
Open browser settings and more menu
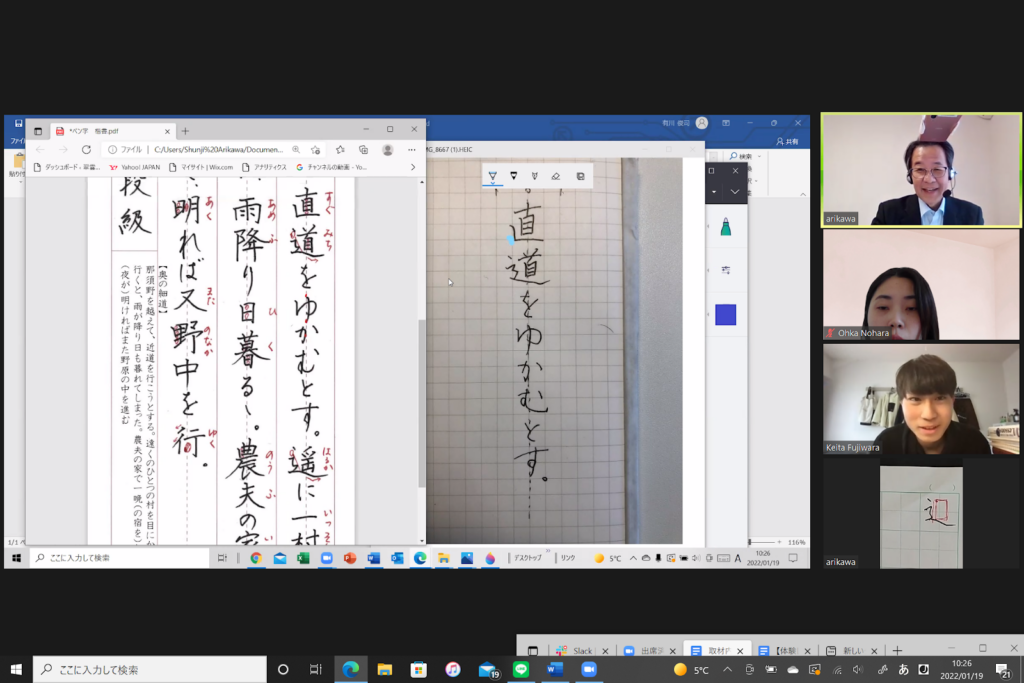click(412, 149)
